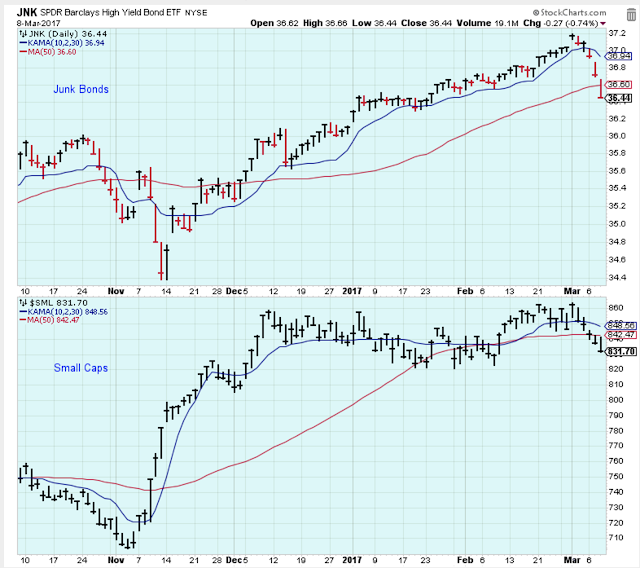Click the Feb axis label under Small Caps chart
640x568 pixels.
point(465,560)
